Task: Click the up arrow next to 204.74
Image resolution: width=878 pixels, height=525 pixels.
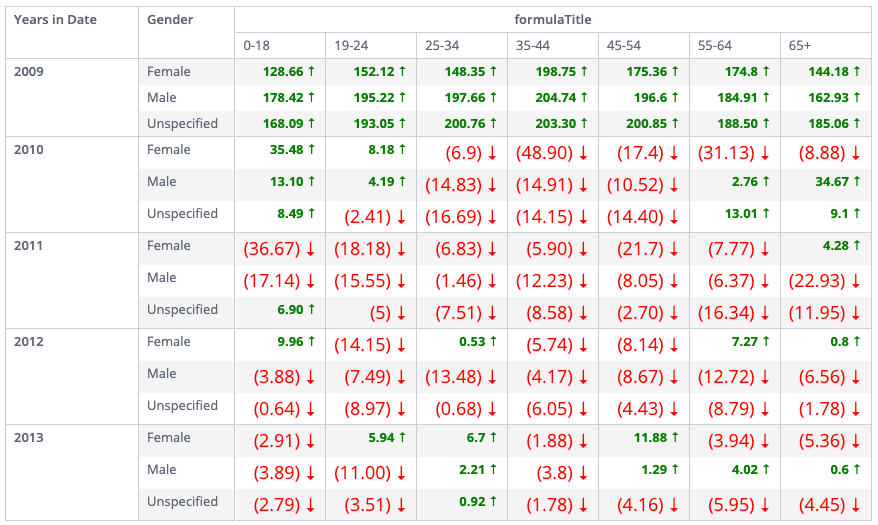Action: tap(585, 97)
